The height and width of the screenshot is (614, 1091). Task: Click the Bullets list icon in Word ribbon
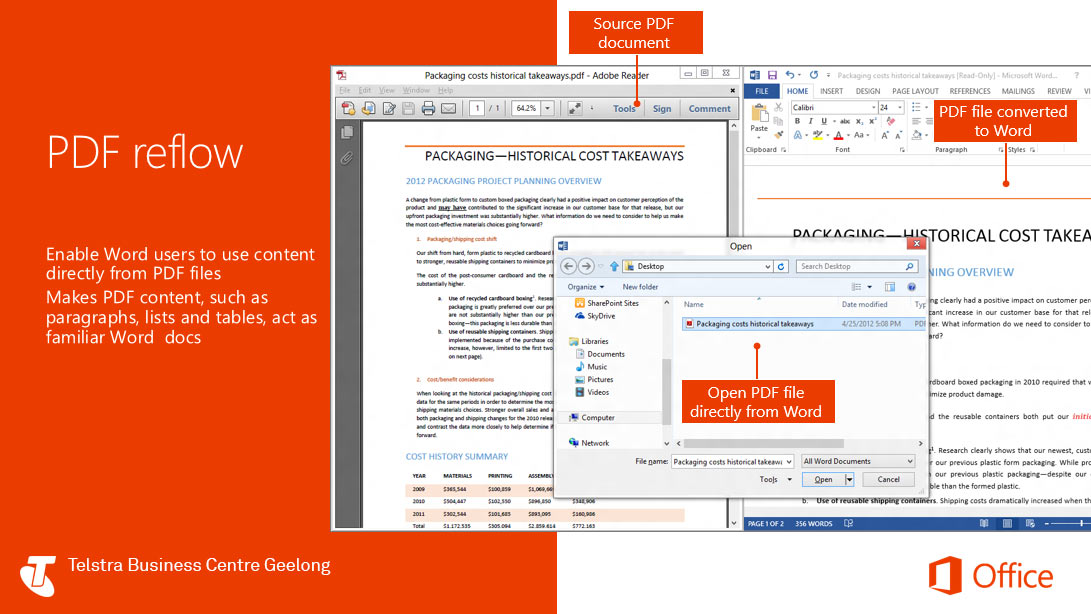[916, 107]
